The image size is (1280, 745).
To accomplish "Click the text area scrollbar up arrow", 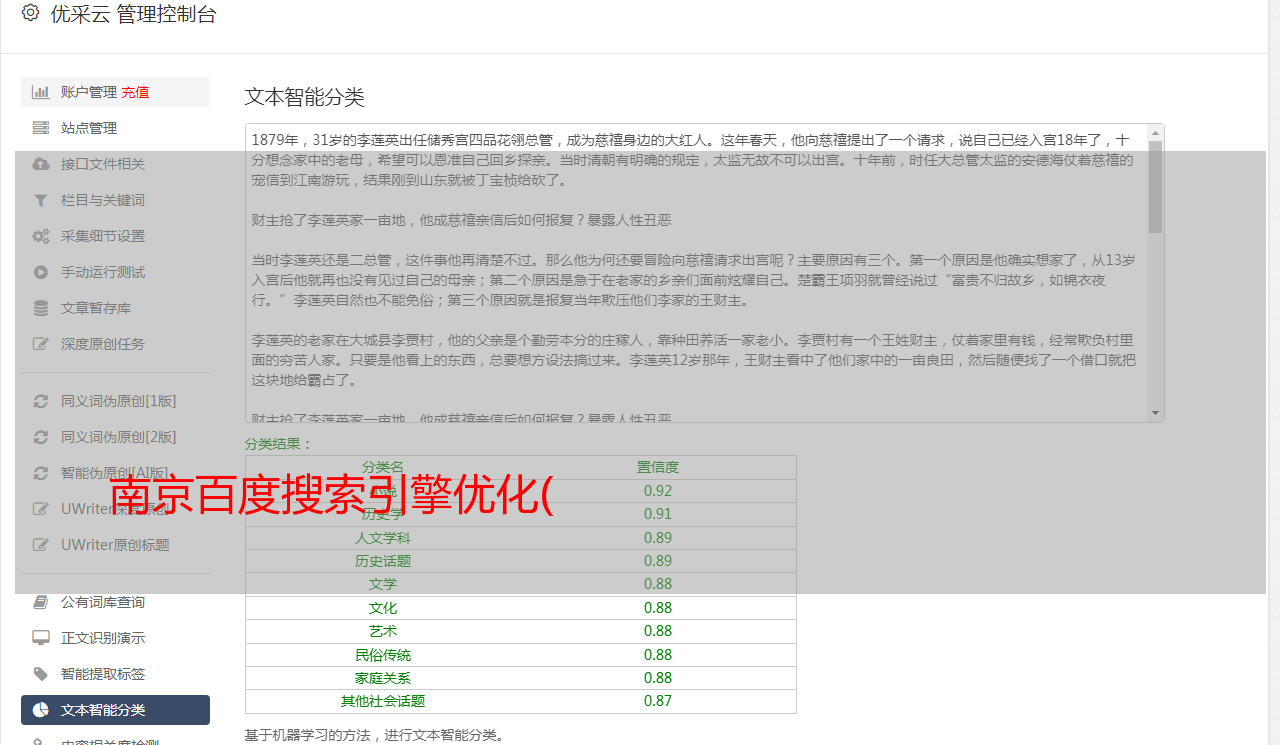I will pyautogui.click(x=1156, y=132).
